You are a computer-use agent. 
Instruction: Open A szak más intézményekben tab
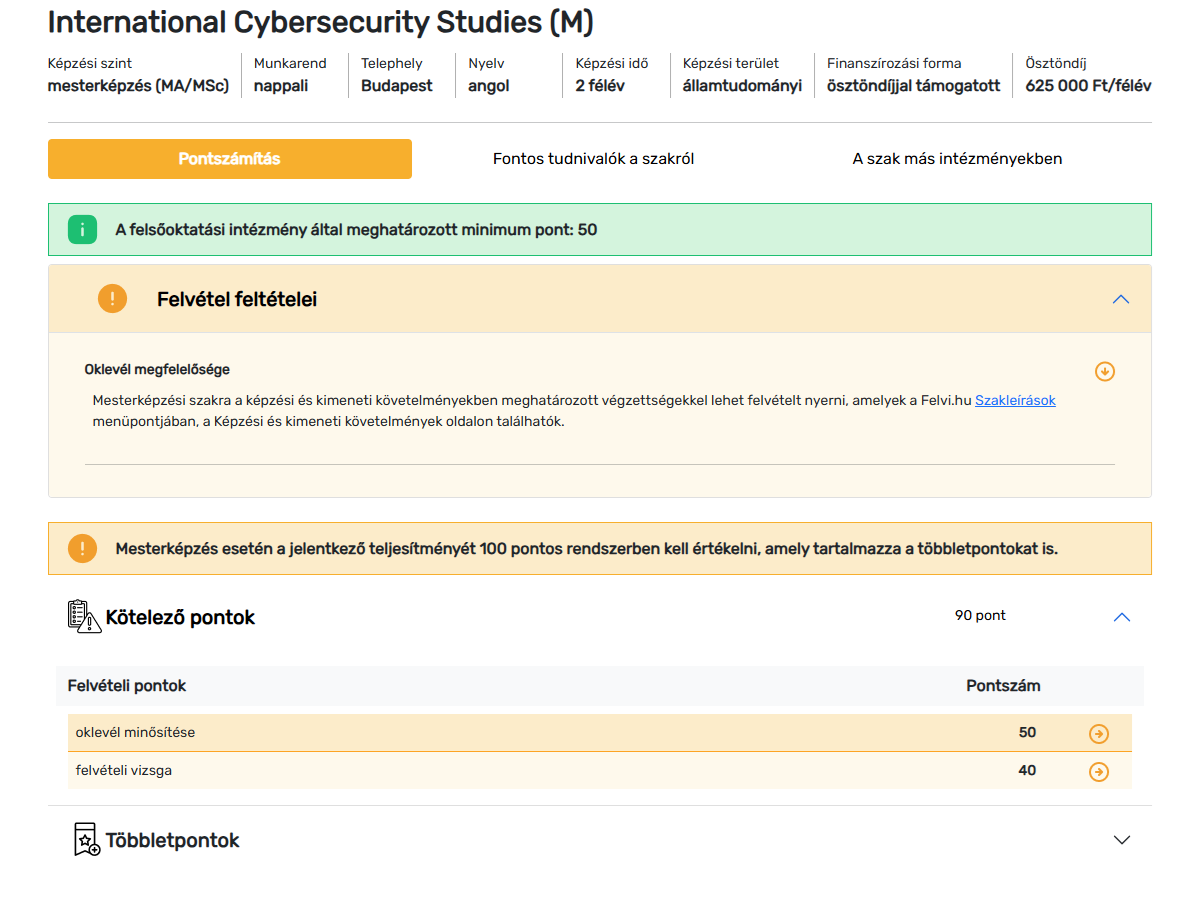[x=956, y=159]
